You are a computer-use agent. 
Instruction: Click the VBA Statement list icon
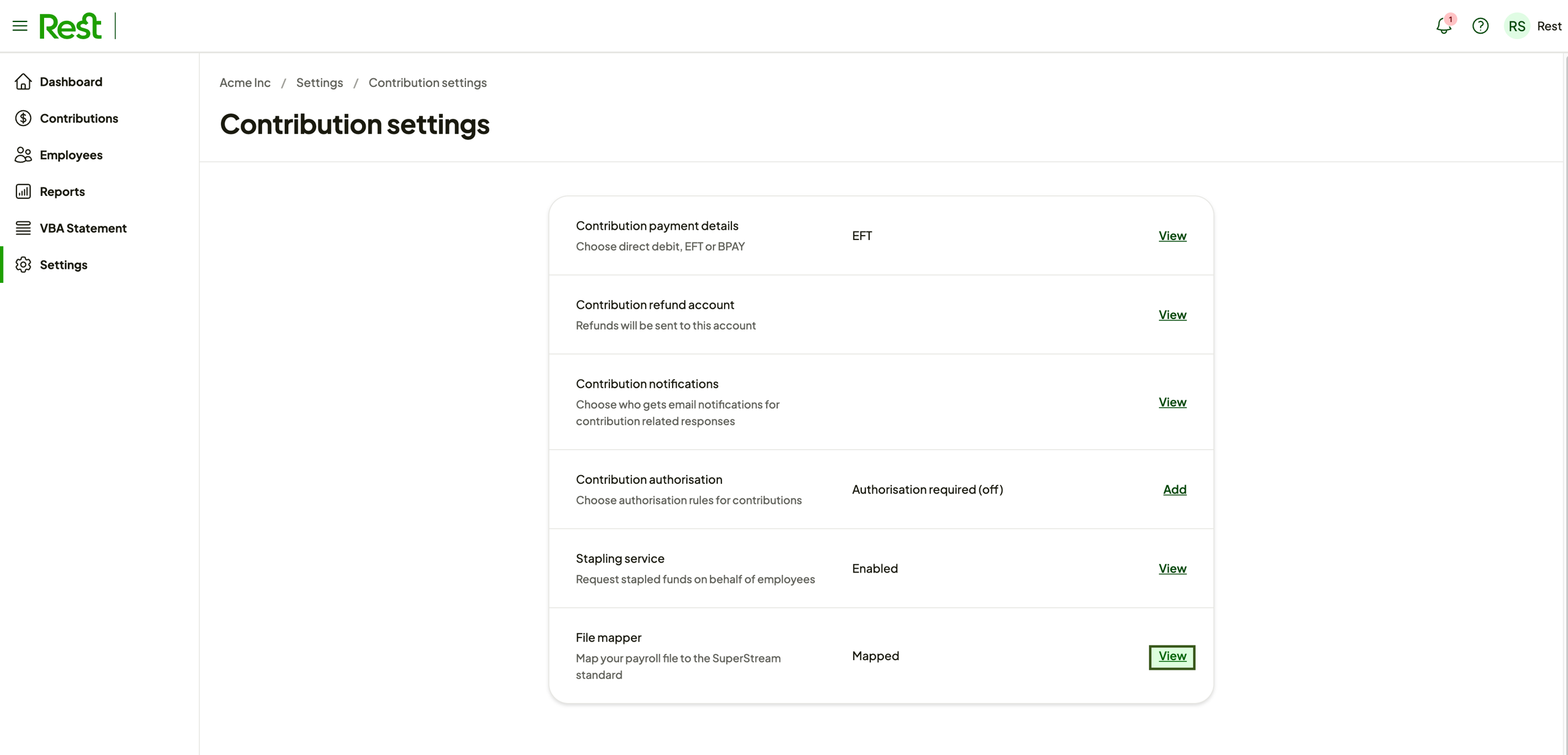coord(23,228)
